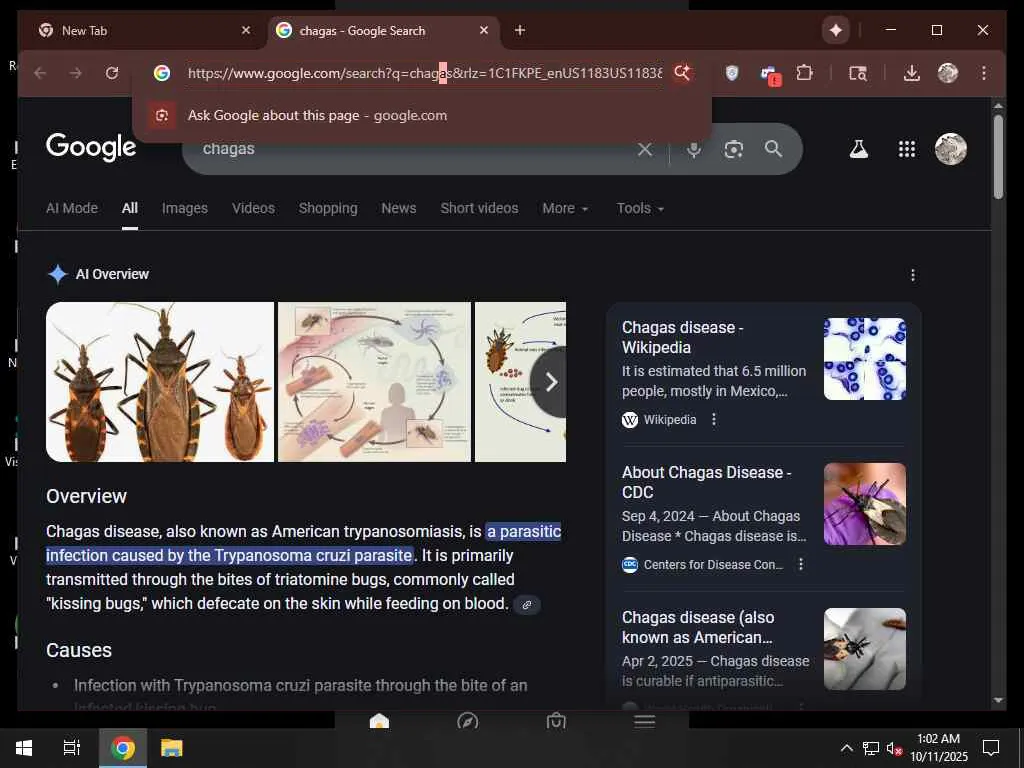Open Google account avatar on the page

click(951, 149)
